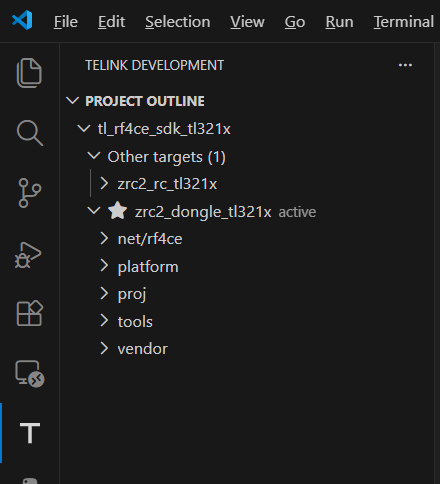The height and width of the screenshot is (484, 440).
Task: Open the Remote Explorer icon
Action: click(30, 374)
